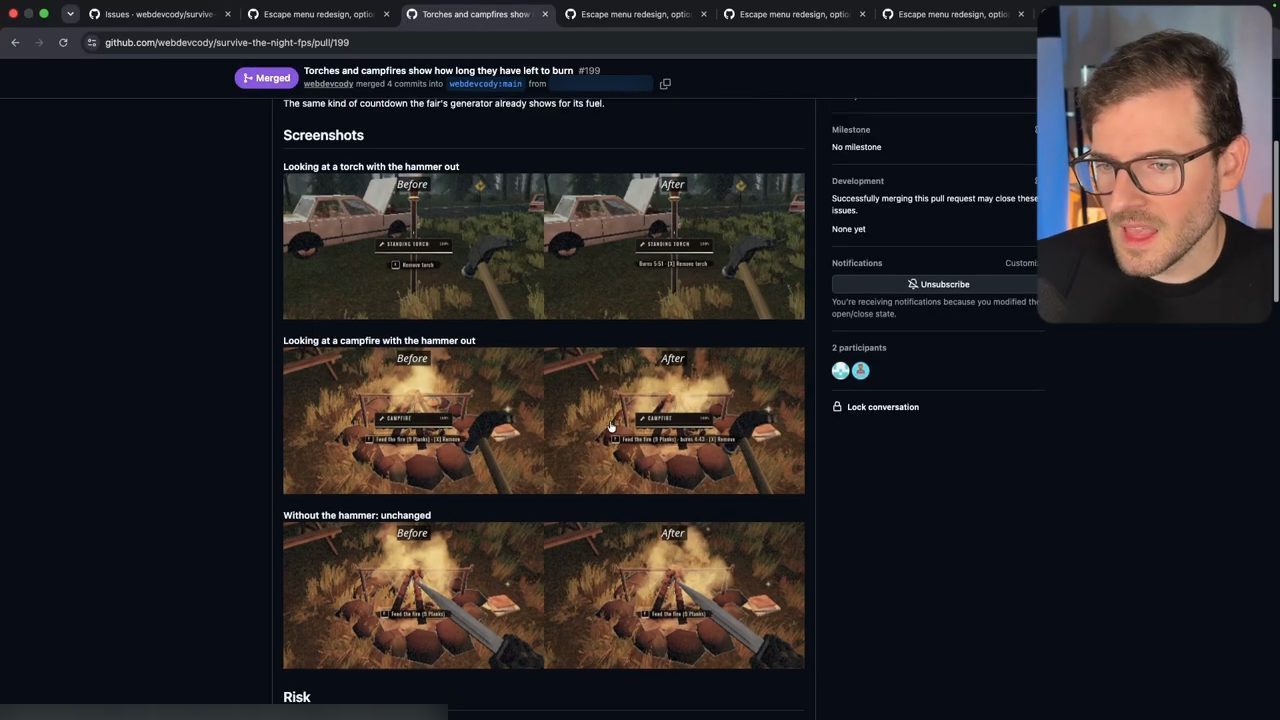Click the forward navigation arrow
The width and height of the screenshot is (1280, 720).
(39, 42)
